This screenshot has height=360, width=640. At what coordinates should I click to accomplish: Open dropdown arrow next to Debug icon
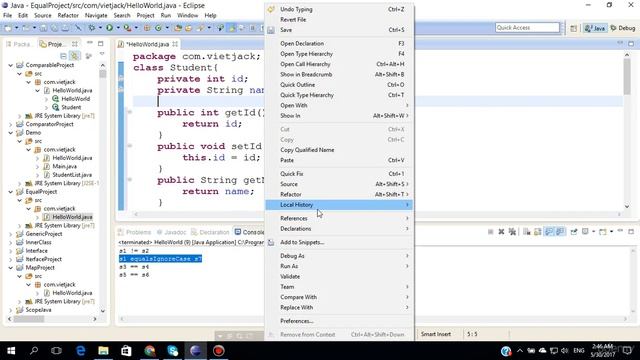pyautogui.click(x=100, y=28)
